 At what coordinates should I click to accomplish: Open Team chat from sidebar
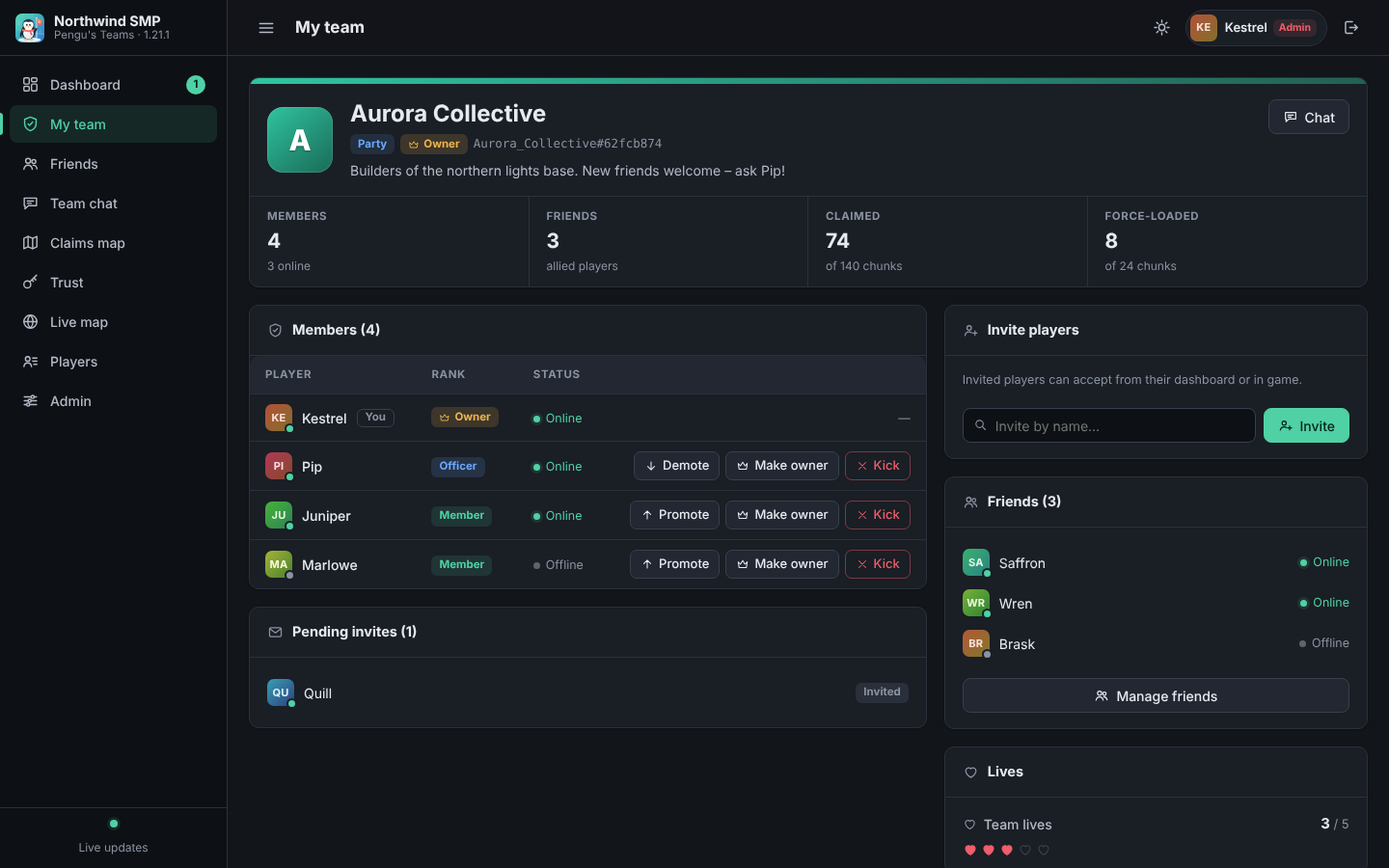point(113,203)
